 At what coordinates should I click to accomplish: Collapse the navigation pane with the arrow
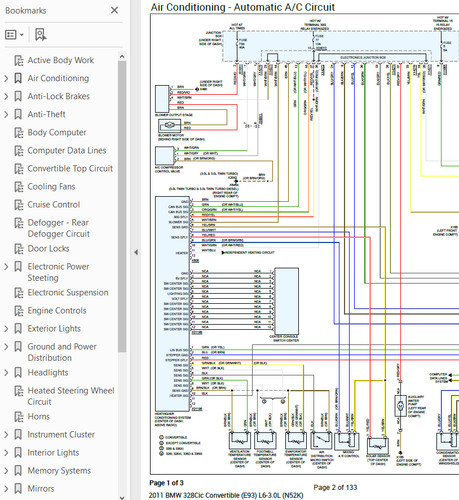(x=136, y=252)
